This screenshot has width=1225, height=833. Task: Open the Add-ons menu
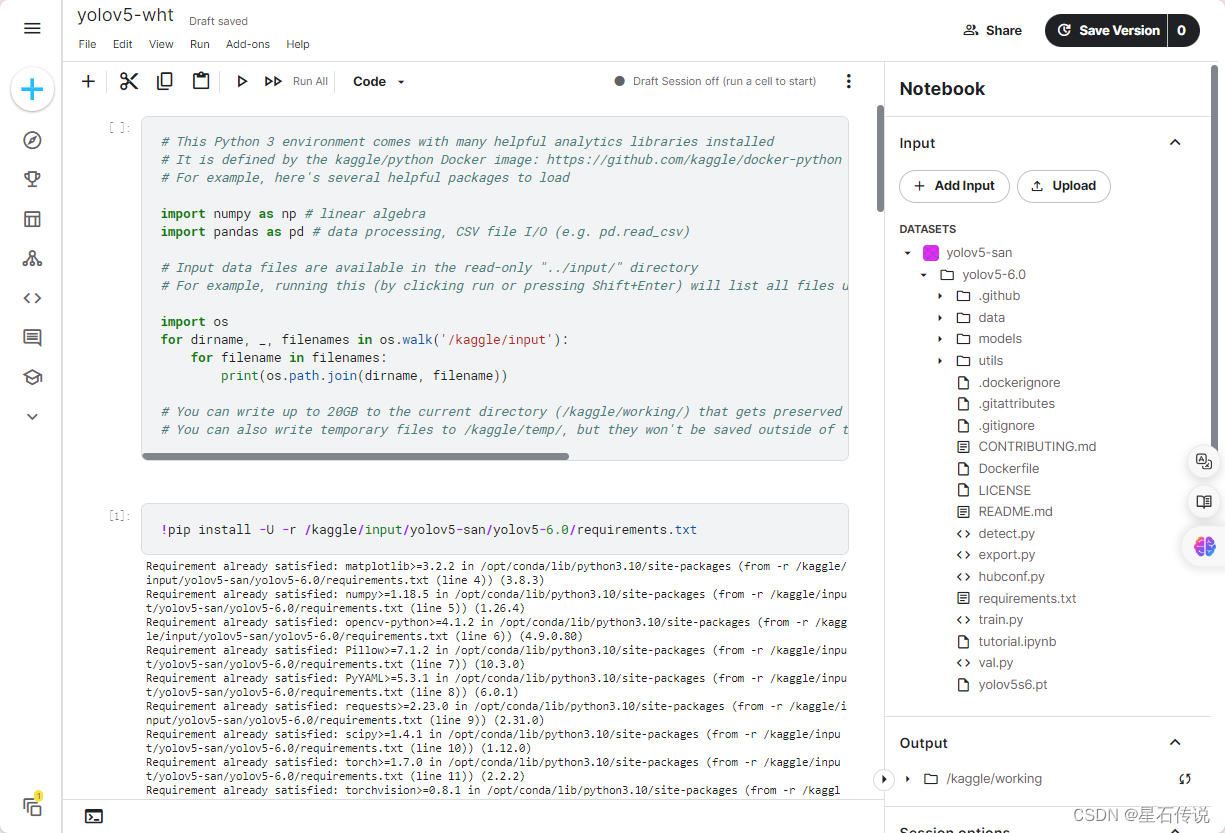point(248,44)
